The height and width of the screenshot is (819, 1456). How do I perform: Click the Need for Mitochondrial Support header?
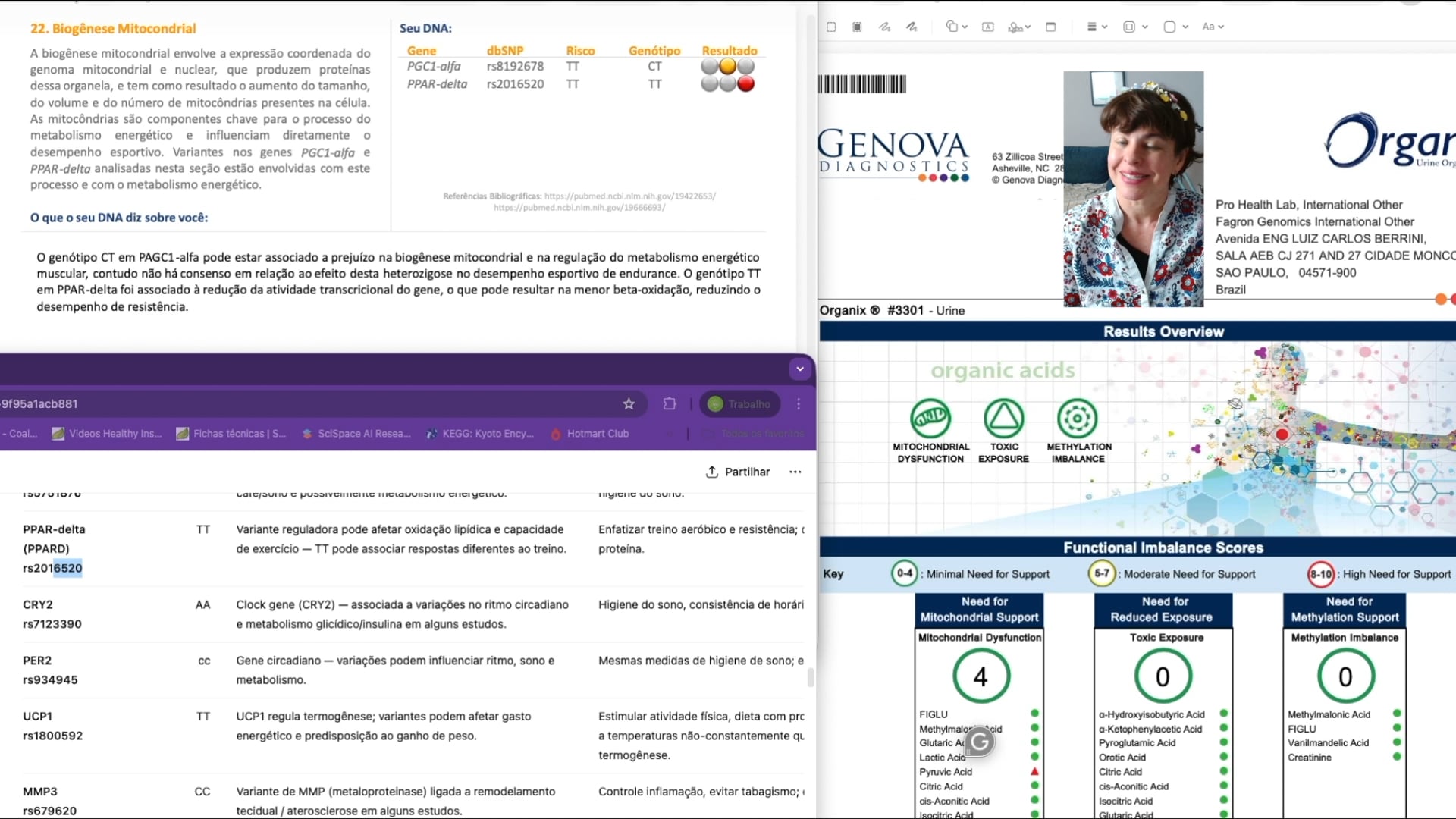coord(980,610)
